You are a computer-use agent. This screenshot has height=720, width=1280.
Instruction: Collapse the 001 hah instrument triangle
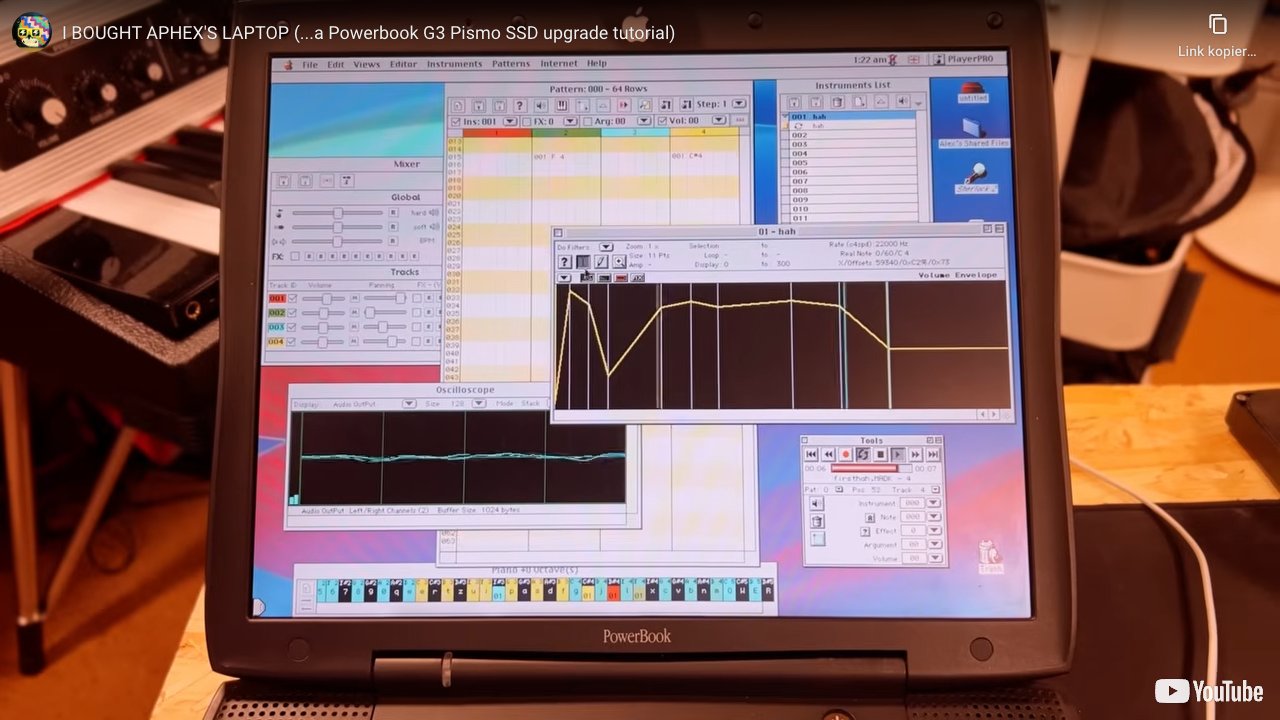785,116
